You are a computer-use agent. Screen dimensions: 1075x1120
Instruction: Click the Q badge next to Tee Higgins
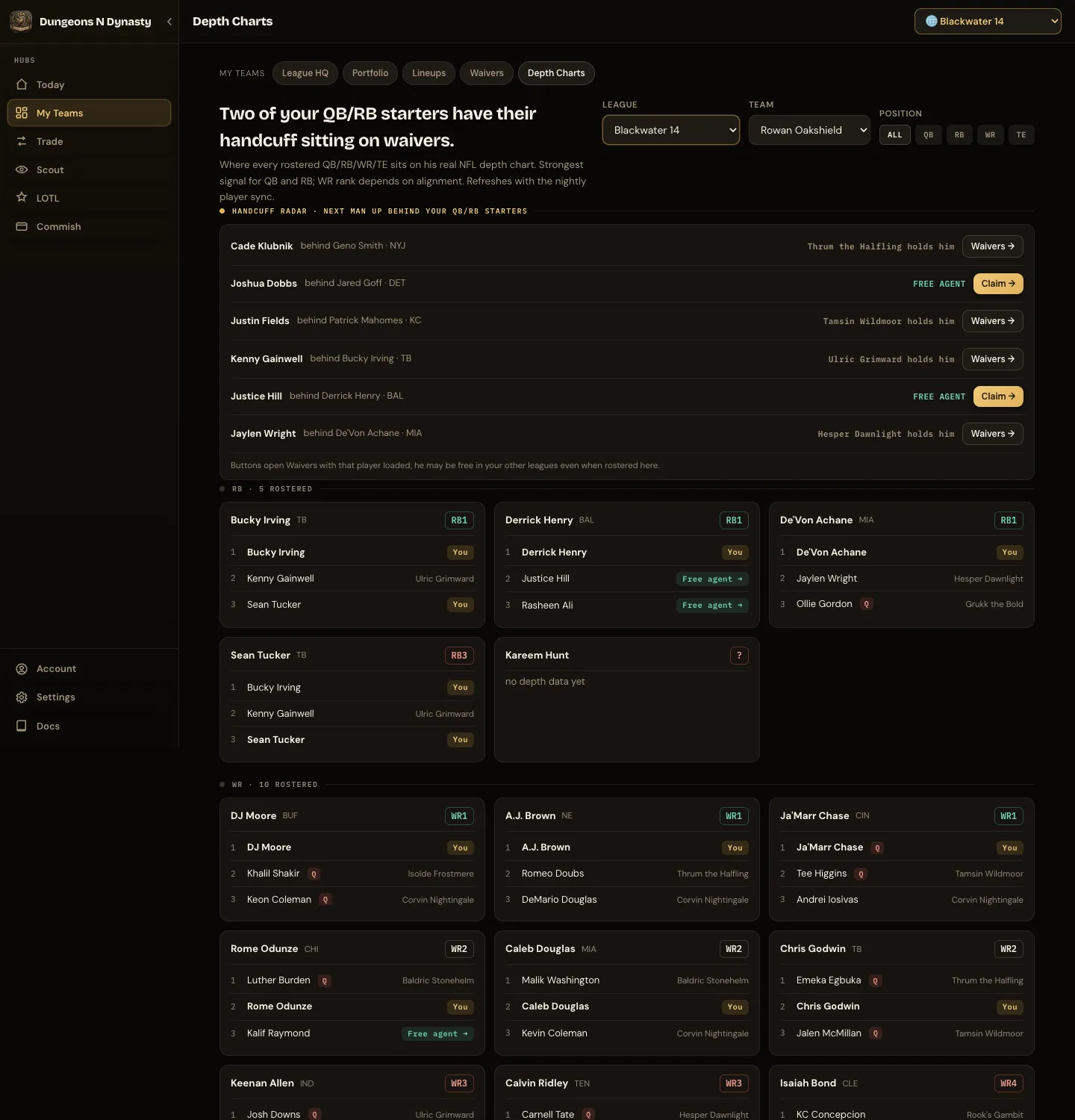pyautogui.click(x=861, y=874)
